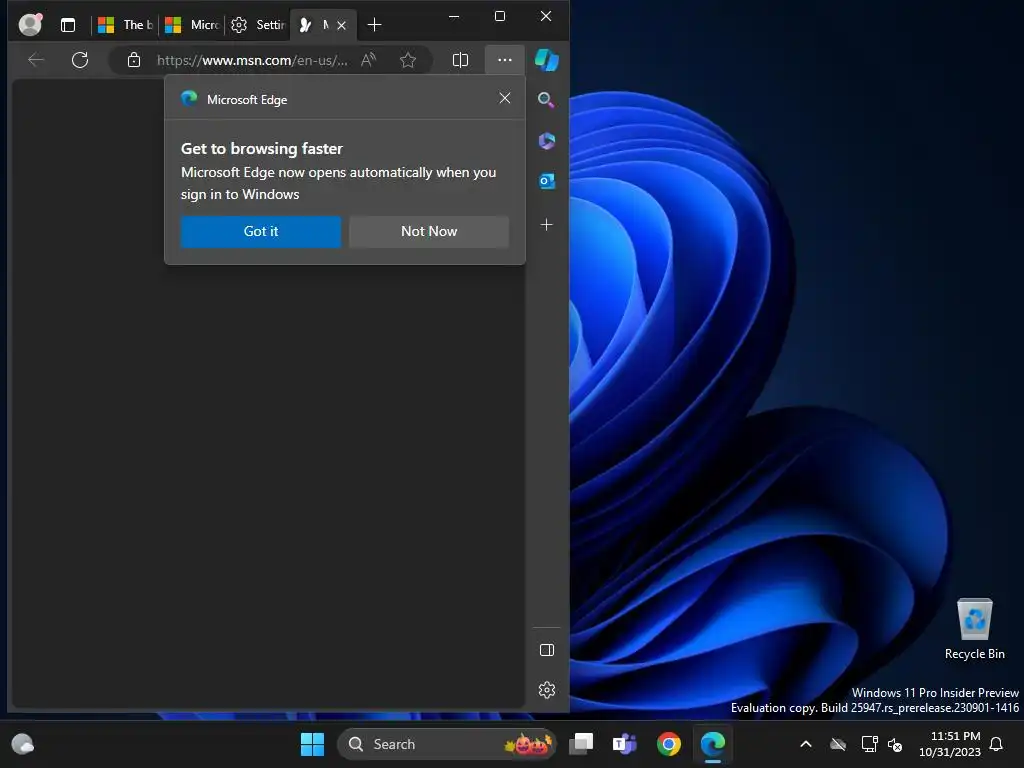Focus the msn.com address bar
This screenshot has width=1024, height=768.
[x=252, y=60]
